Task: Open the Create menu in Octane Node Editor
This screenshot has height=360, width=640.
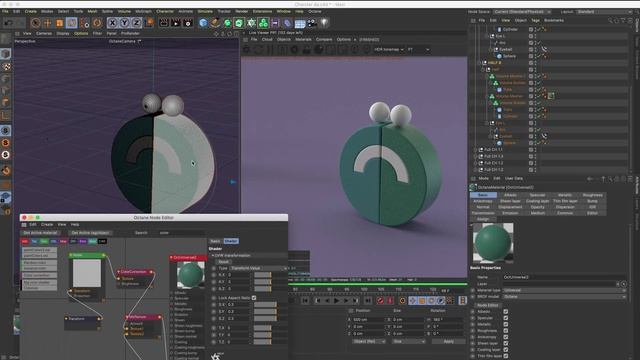Action: pyautogui.click(x=47, y=224)
